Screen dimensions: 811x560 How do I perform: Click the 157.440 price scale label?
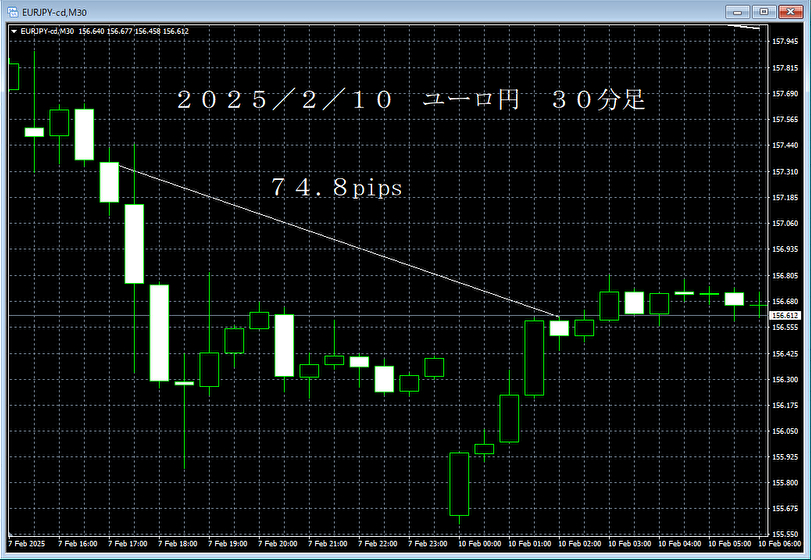pos(785,145)
